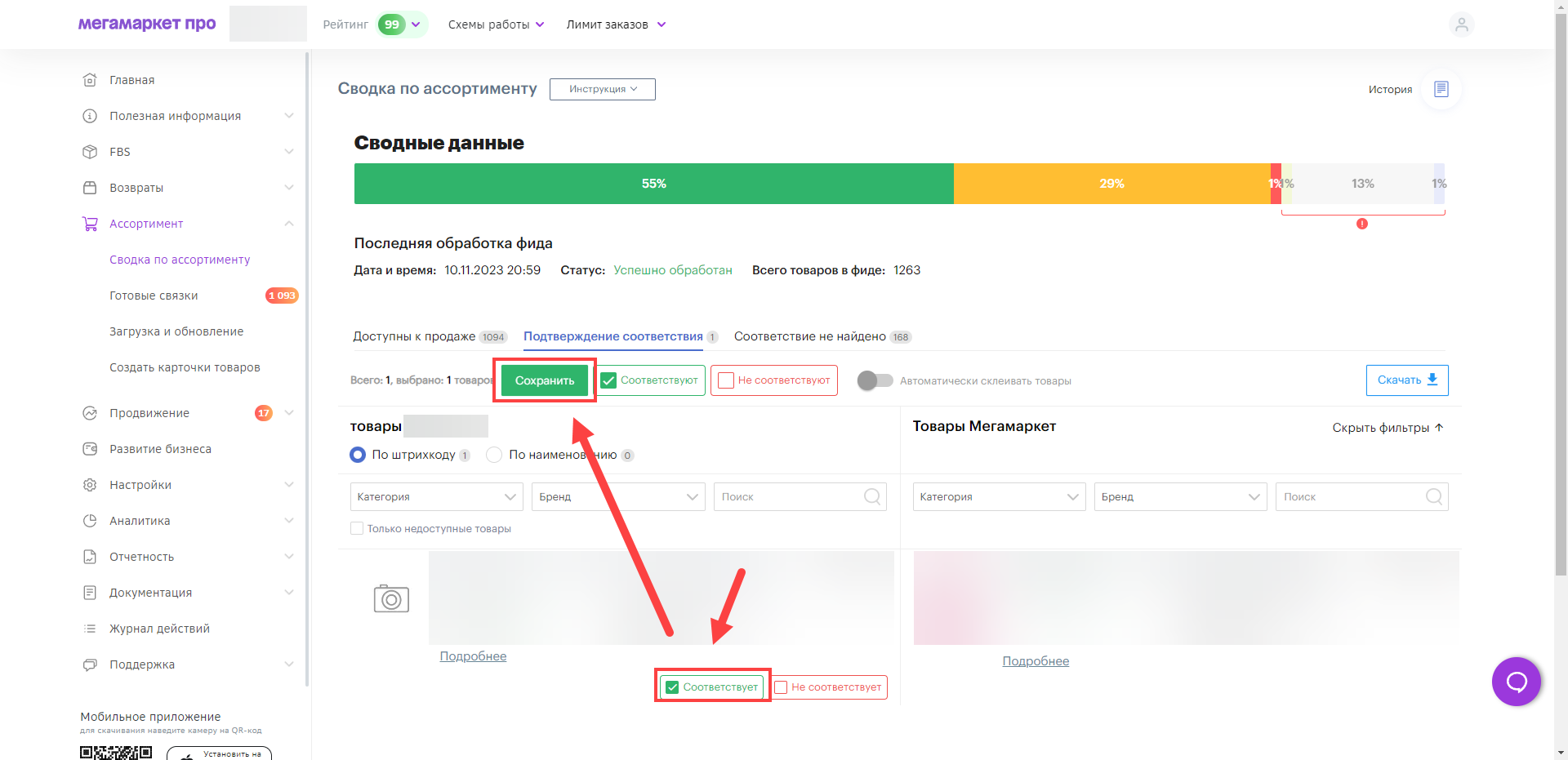Image resolution: width=1568 pixels, height=760 pixels.
Task: Open 'Готовые связки' in sidebar menu
Action: [x=154, y=296]
